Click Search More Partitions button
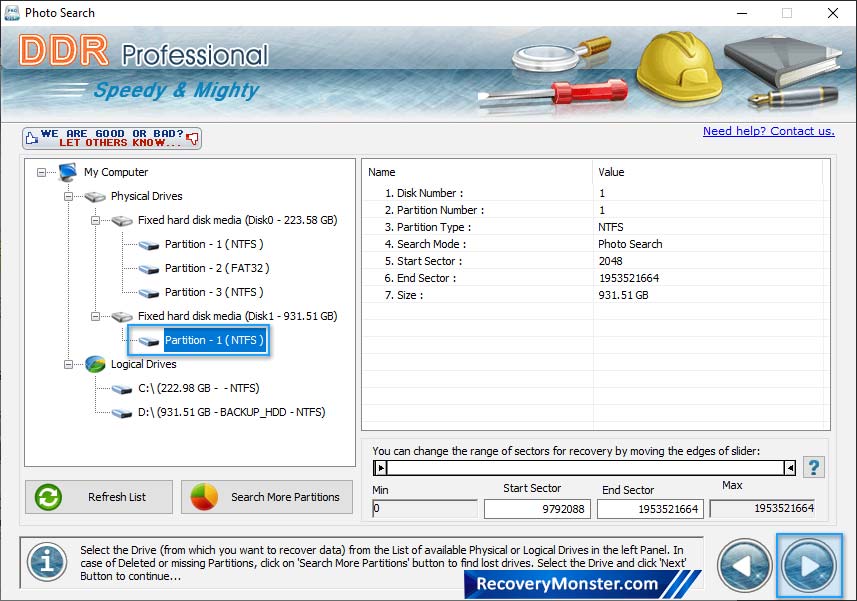 coord(267,497)
